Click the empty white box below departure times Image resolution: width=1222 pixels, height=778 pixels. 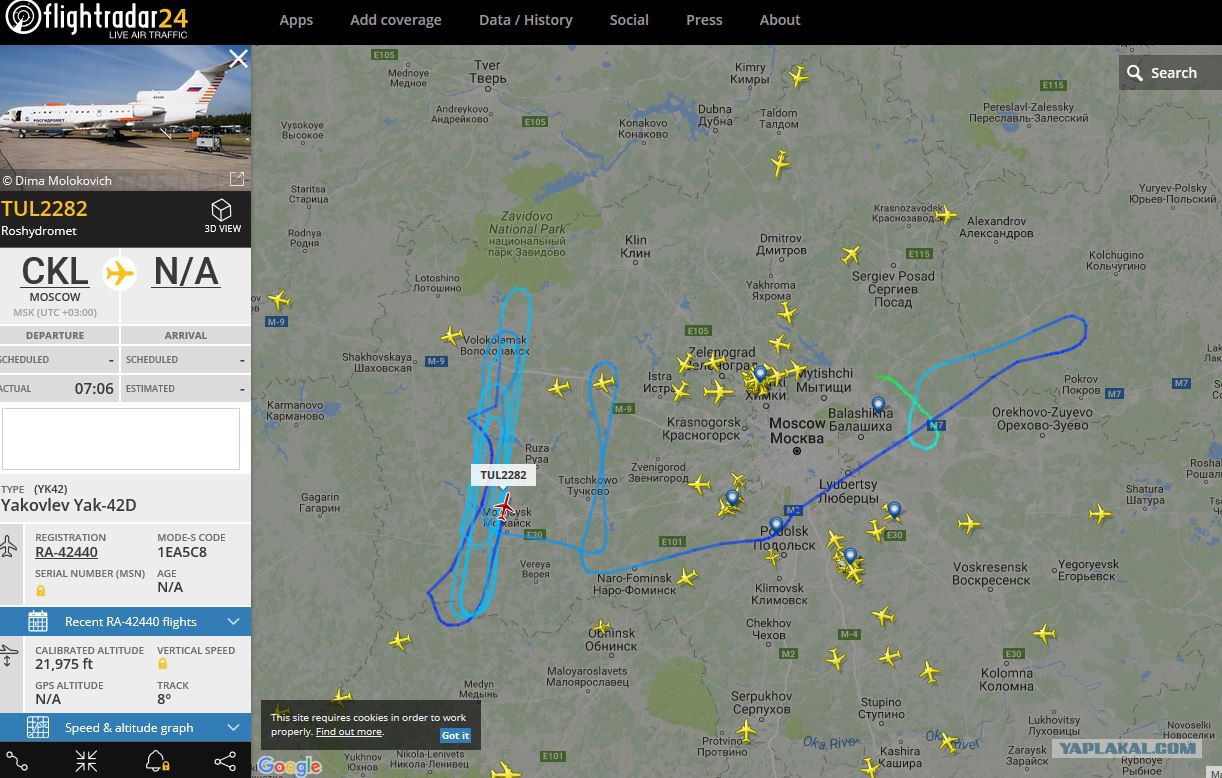point(121,438)
